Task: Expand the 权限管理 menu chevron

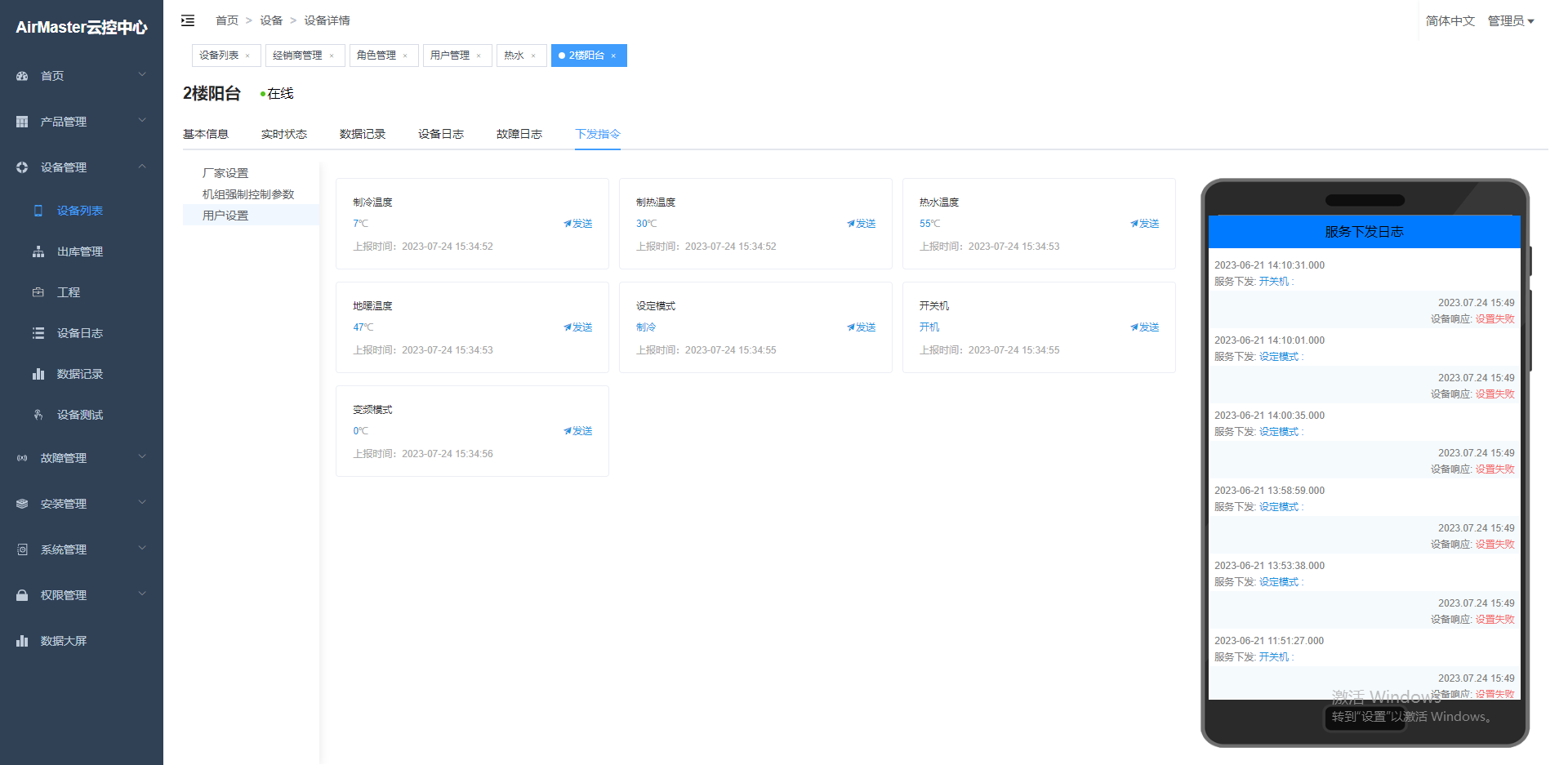Action: pos(142,594)
